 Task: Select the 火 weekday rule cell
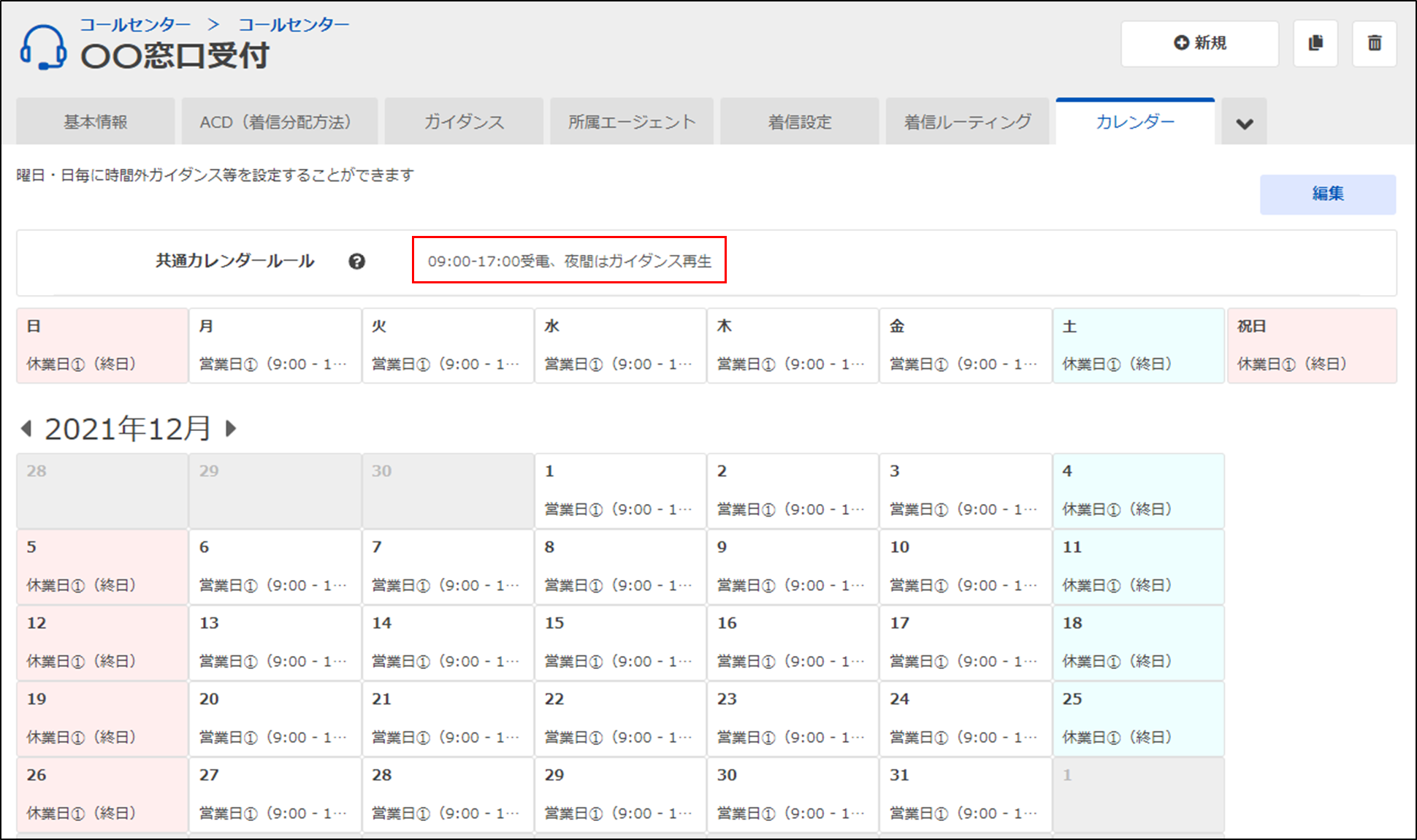point(448,345)
